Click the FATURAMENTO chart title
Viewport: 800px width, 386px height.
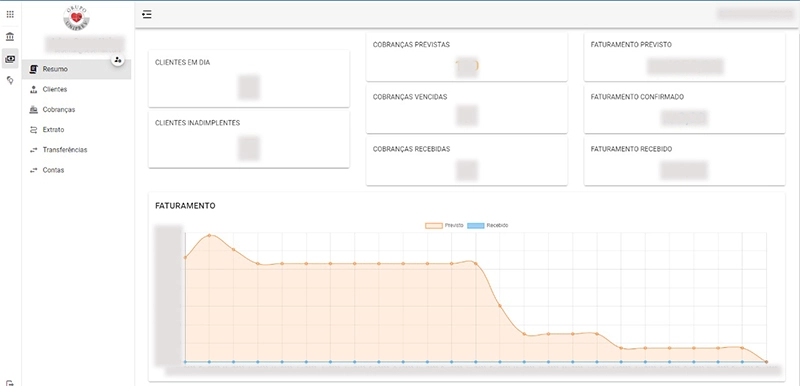tap(185, 206)
